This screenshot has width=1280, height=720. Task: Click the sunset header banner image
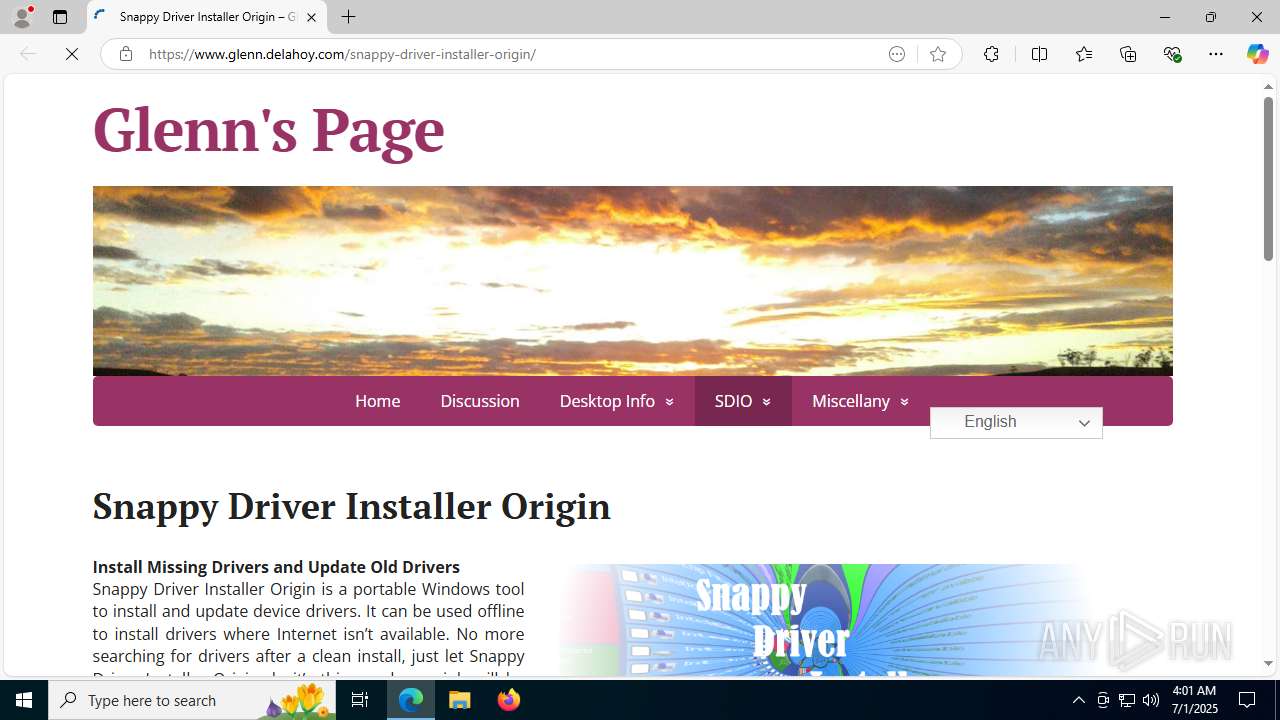click(x=632, y=281)
